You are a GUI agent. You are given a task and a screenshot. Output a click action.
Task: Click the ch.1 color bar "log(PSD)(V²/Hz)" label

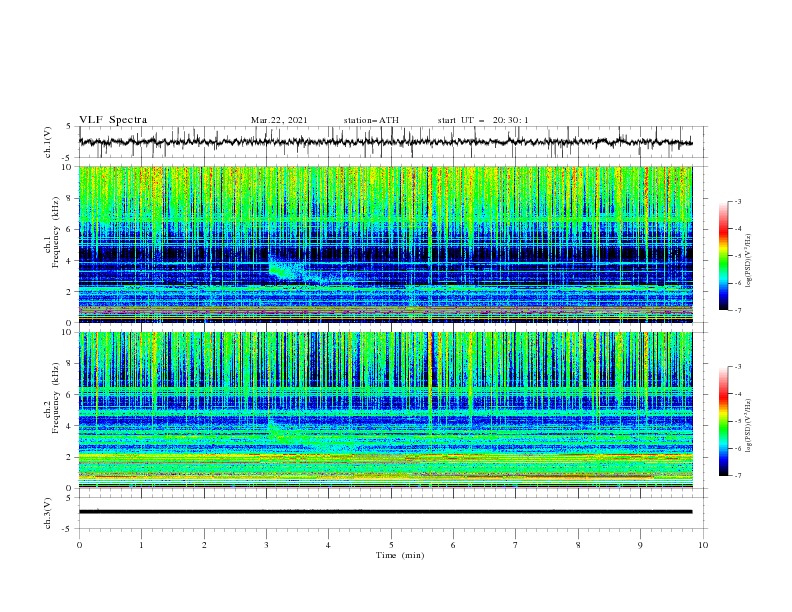tap(749, 261)
